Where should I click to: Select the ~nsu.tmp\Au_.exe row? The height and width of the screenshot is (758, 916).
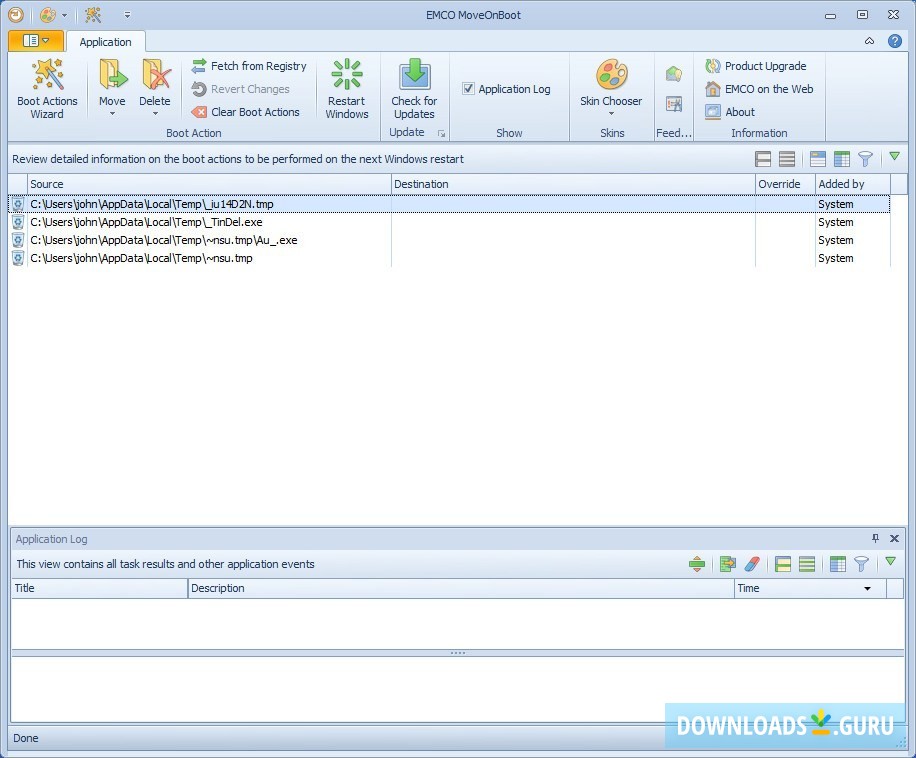[449, 240]
